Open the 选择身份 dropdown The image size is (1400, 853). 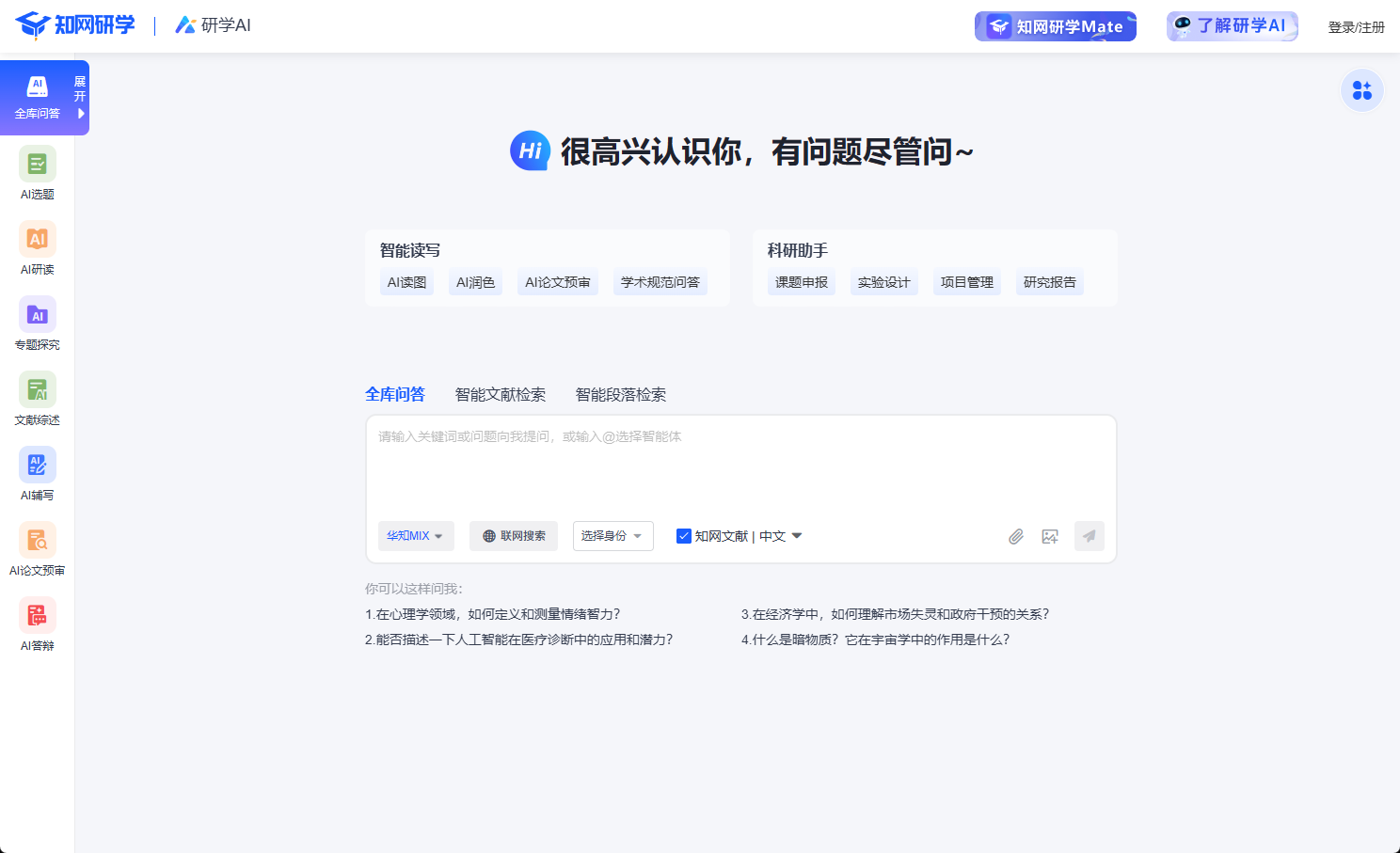pyautogui.click(x=612, y=536)
